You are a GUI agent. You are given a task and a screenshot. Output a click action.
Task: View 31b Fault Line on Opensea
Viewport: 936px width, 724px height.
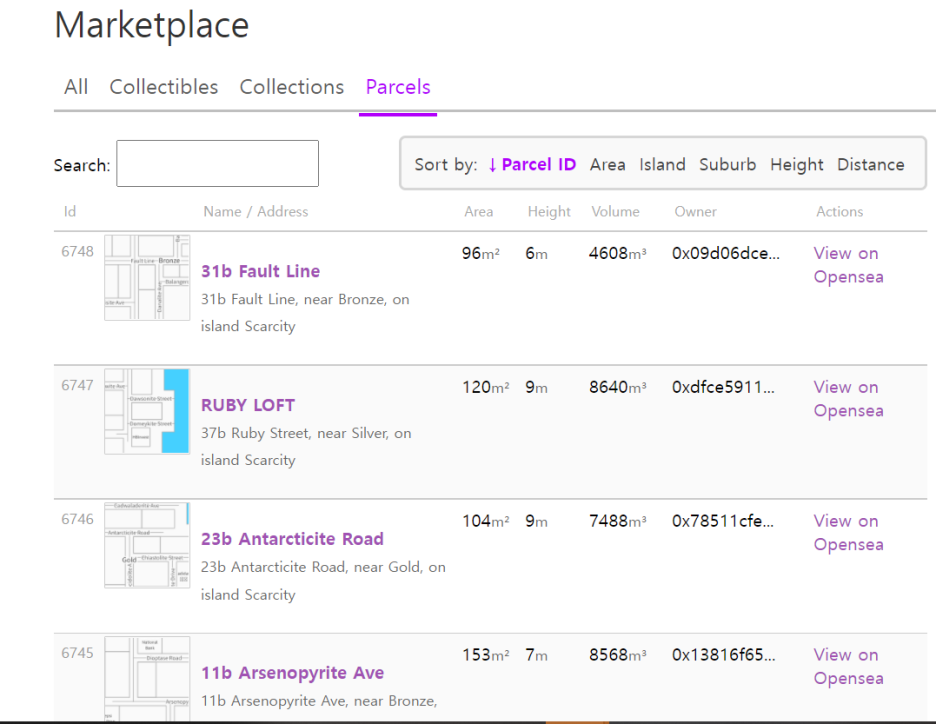point(848,265)
